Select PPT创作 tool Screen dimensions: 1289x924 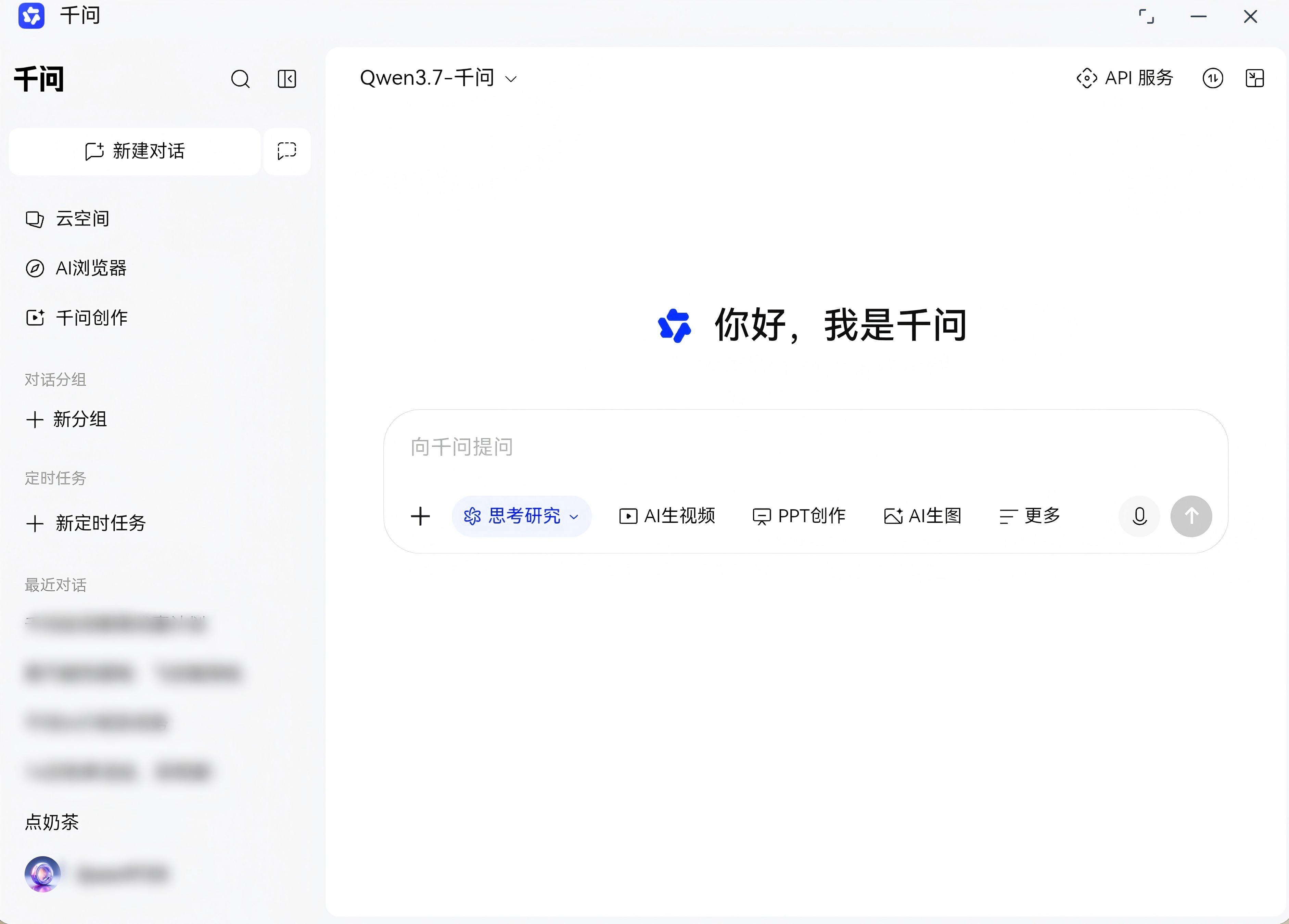pos(799,516)
